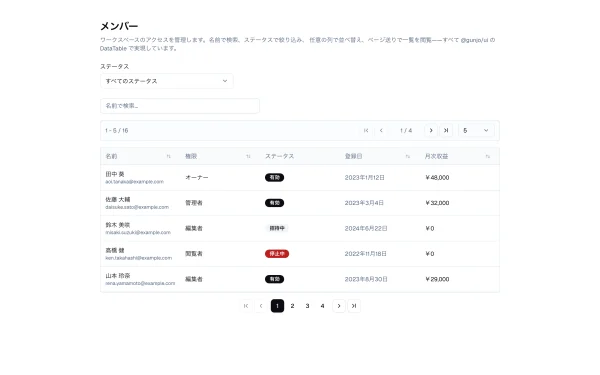Click the revenue value ¥32,000
Viewport: 600px width, 375px height.
(x=437, y=203)
